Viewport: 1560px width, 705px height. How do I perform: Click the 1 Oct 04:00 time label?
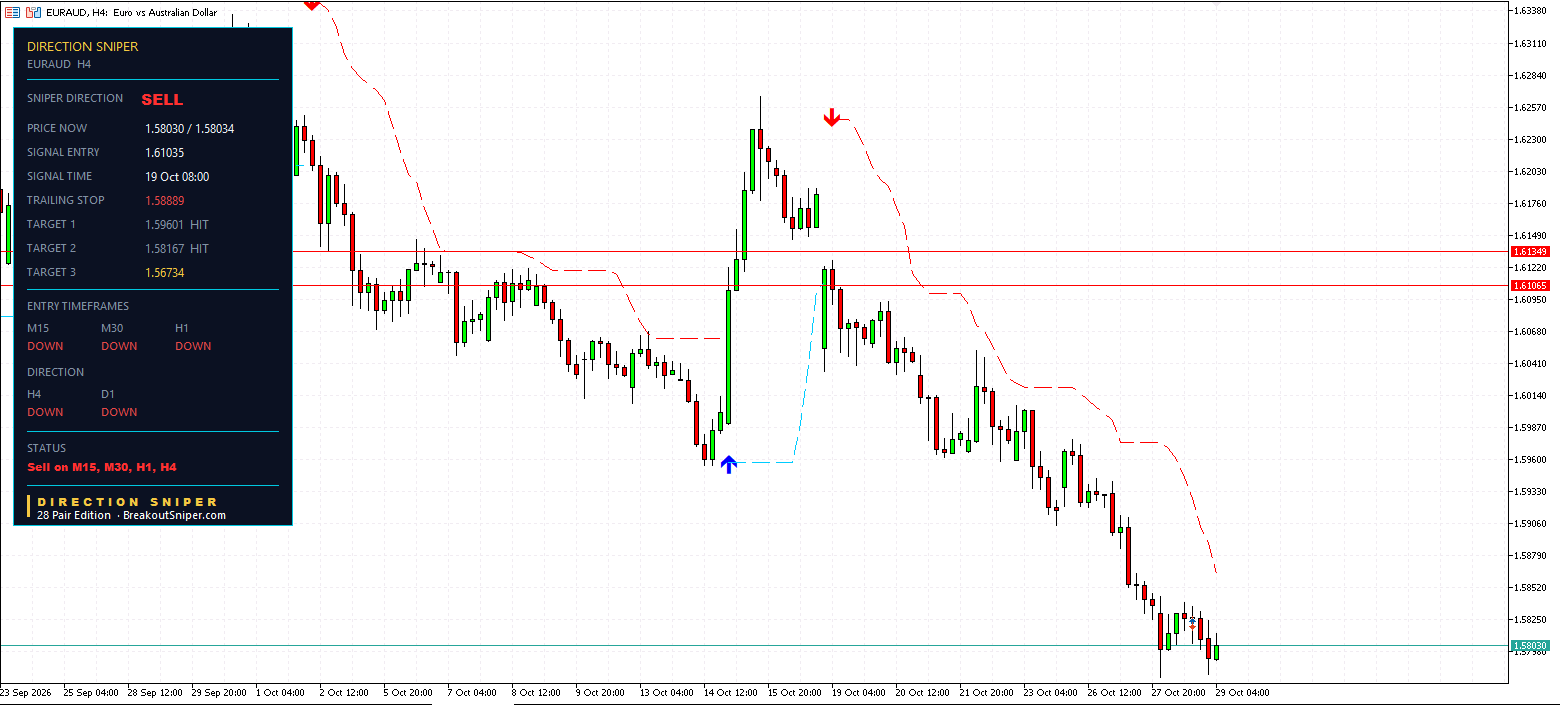(x=281, y=692)
